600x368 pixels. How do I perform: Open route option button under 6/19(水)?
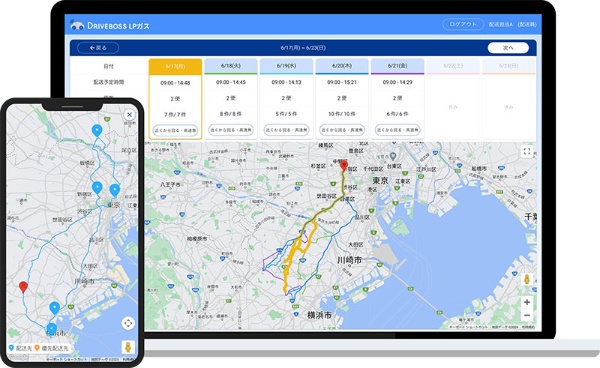click(x=286, y=130)
